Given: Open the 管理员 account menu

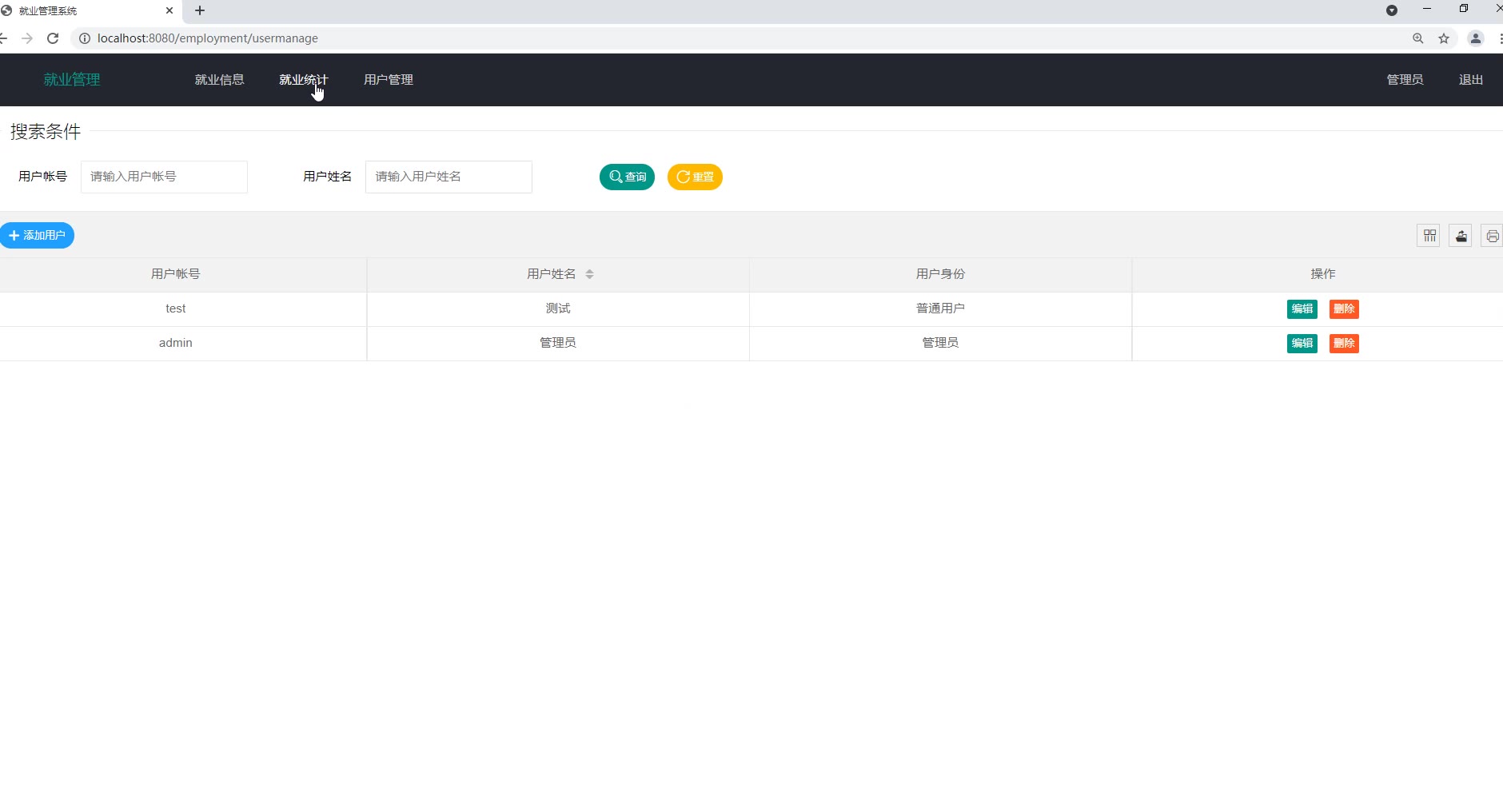Looking at the screenshot, I should 1405,80.
